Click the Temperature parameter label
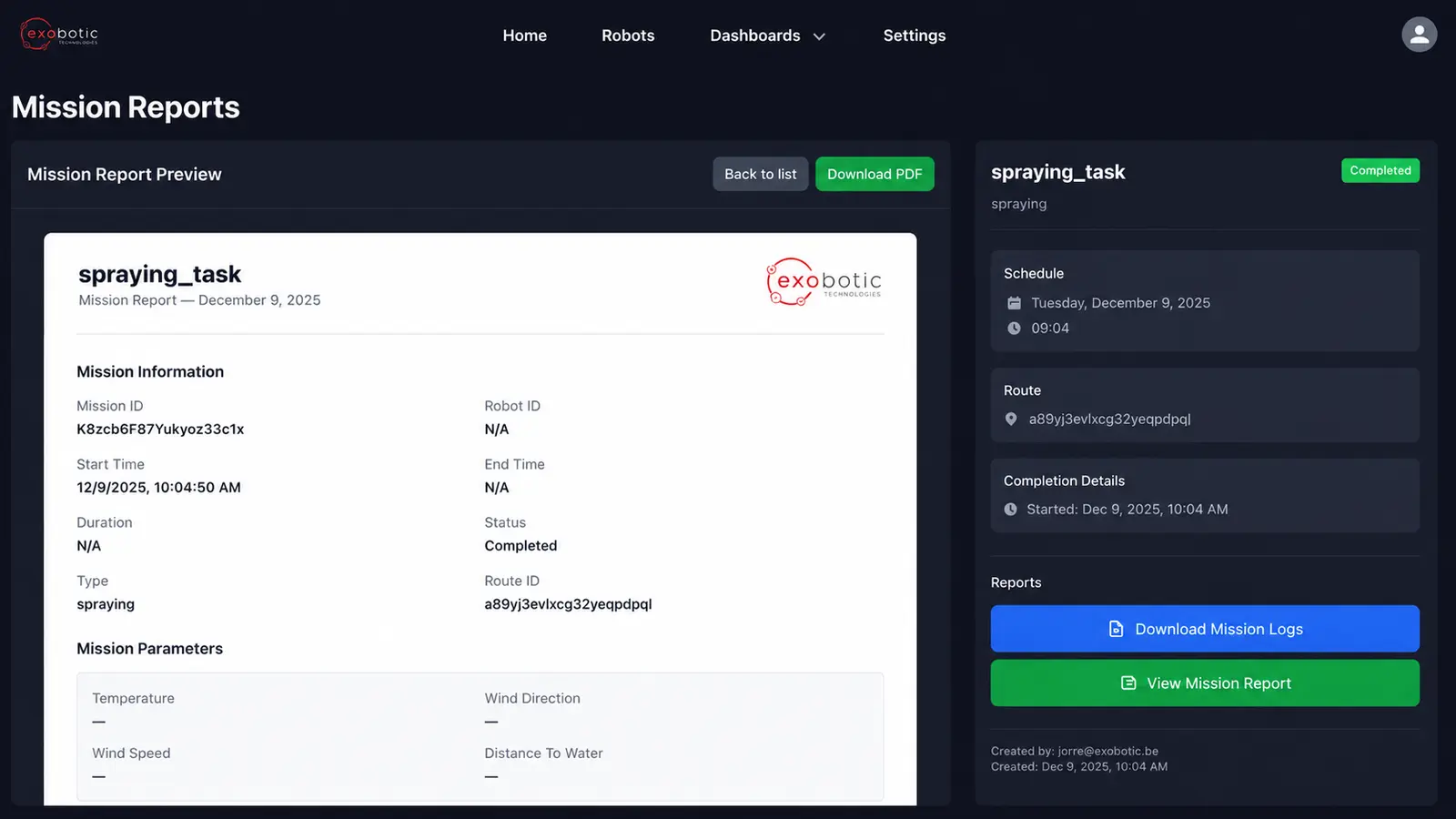1456x819 pixels. [133, 699]
